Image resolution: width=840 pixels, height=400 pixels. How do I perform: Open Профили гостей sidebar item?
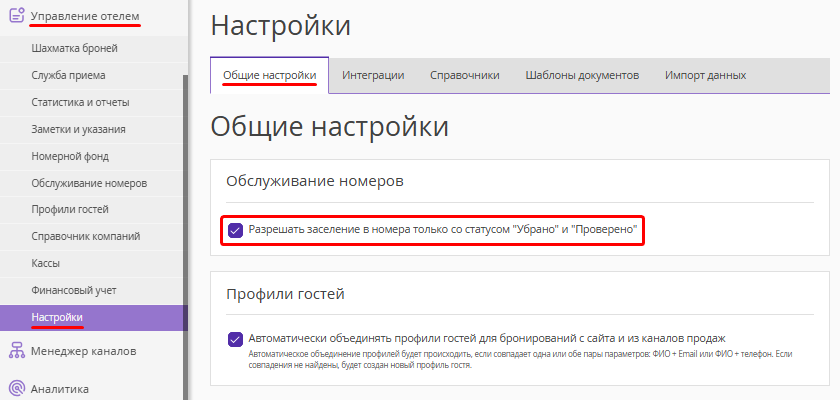[x=94, y=209]
